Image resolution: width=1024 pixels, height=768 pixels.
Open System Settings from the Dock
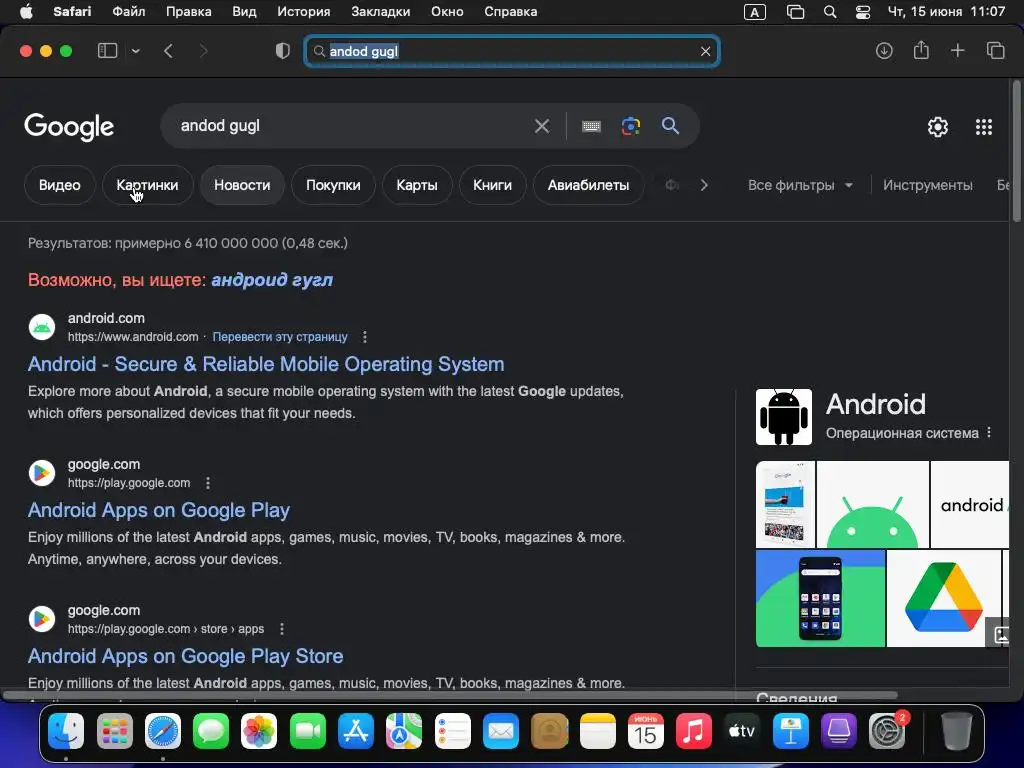pos(888,730)
